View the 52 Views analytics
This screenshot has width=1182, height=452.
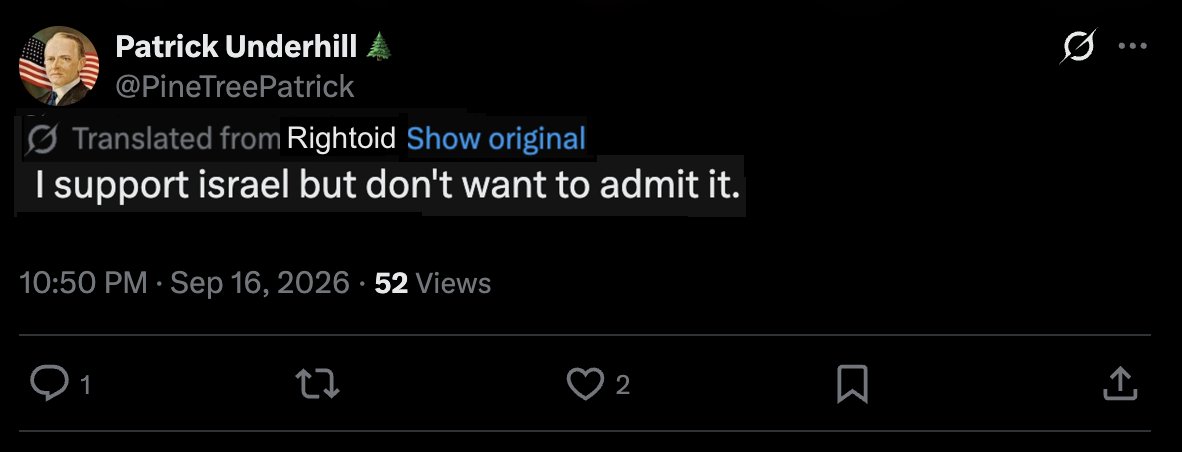tap(433, 283)
